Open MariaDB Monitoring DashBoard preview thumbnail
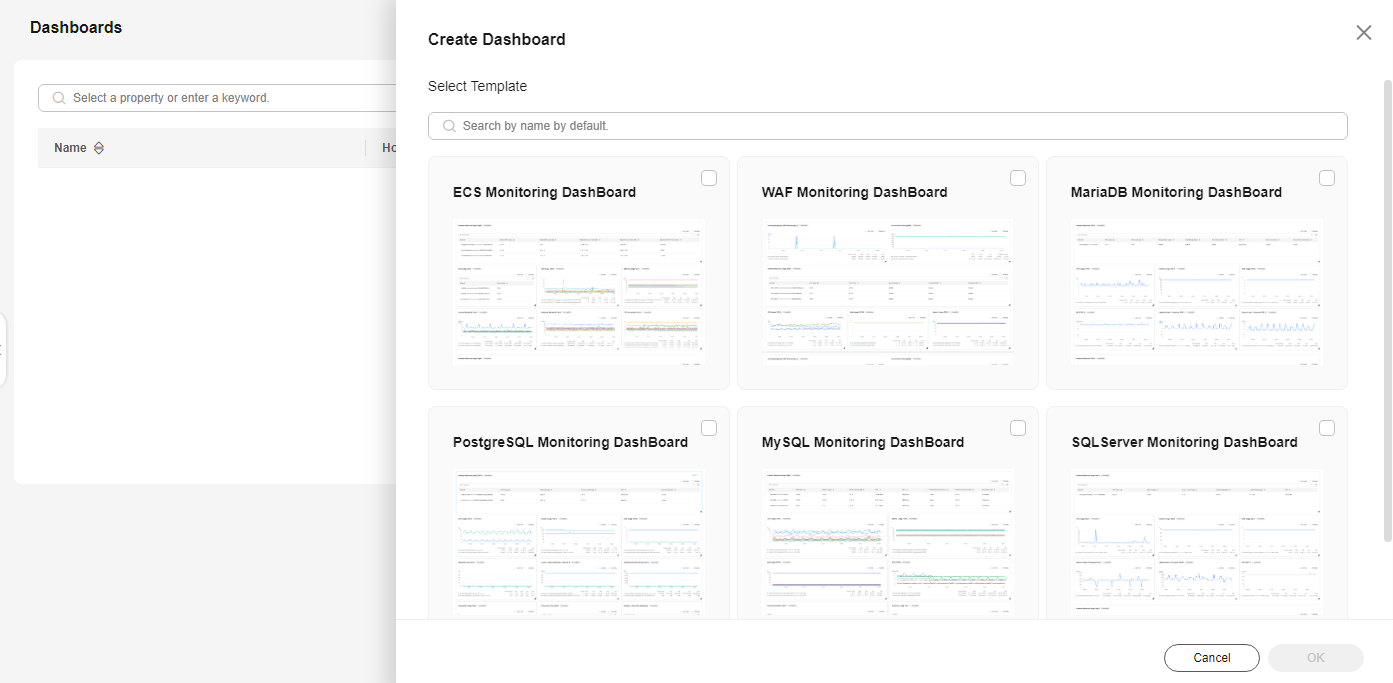The width and height of the screenshot is (1393, 683). pos(1197,292)
